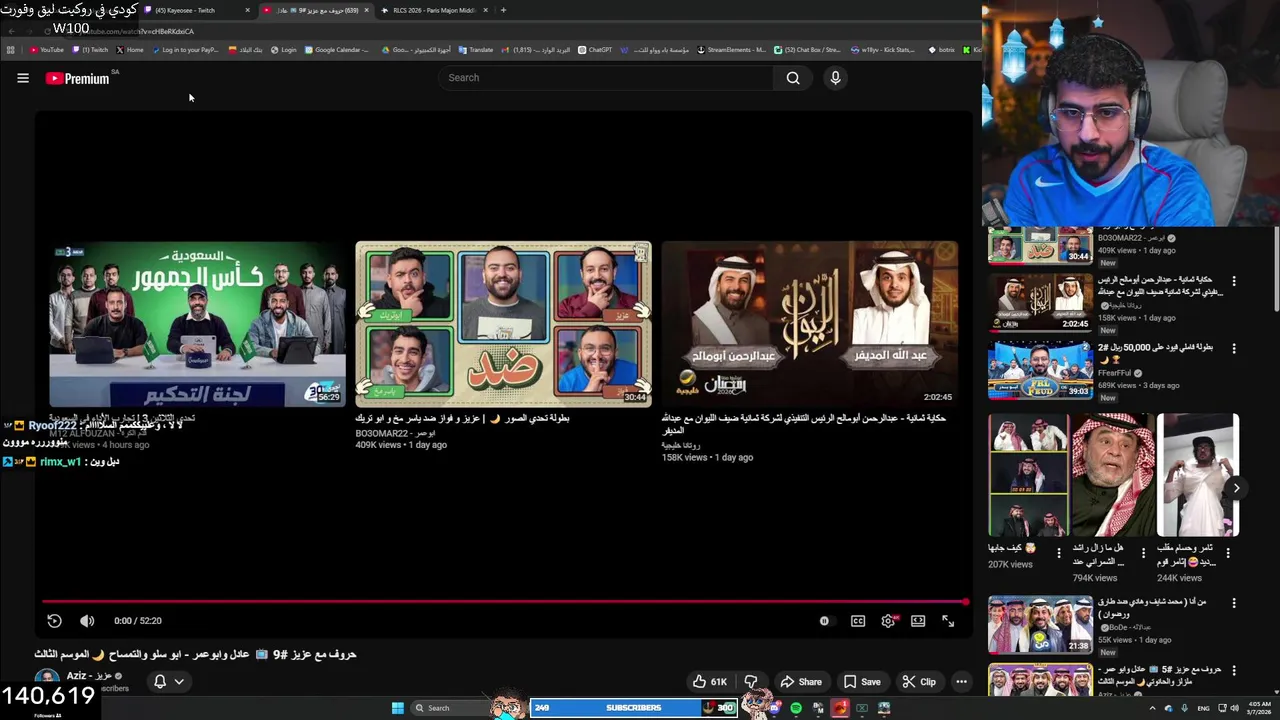Play the BO3OMAR22 endscreen video 30:44
The width and height of the screenshot is (1280, 720).
pos(503,324)
